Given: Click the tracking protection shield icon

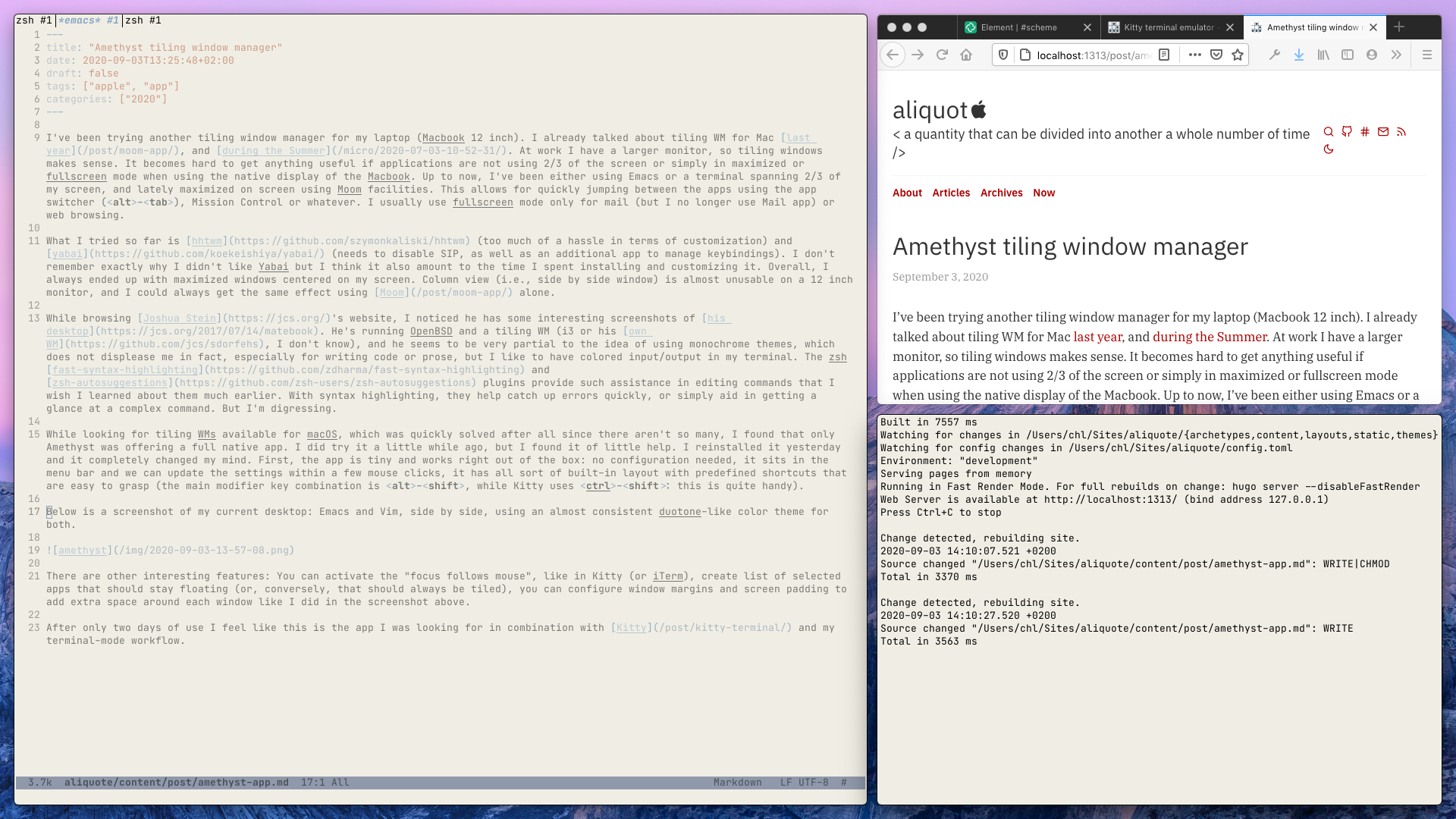Looking at the screenshot, I should [x=1003, y=55].
